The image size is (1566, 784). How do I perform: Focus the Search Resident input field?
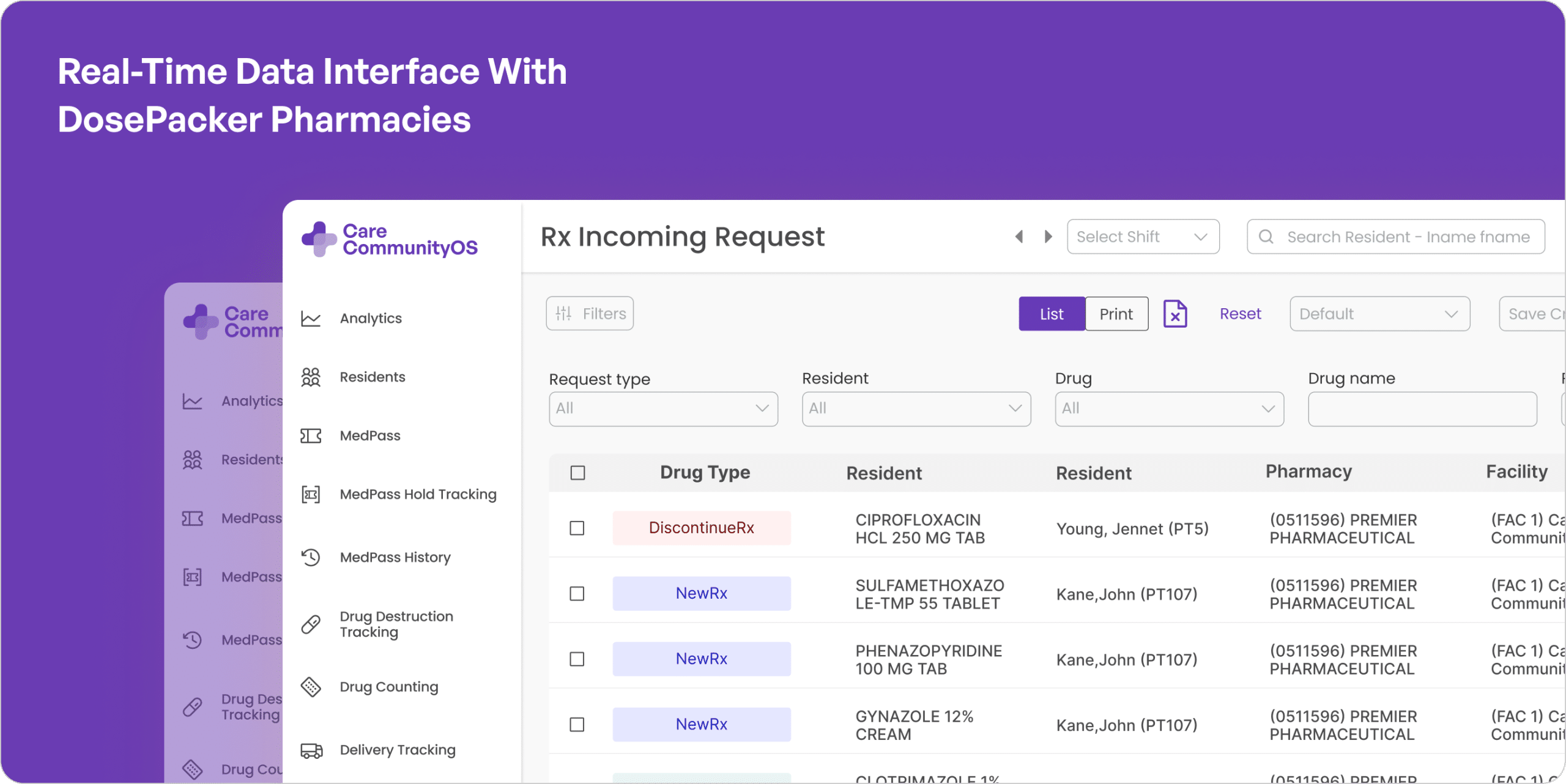[x=1396, y=237]
